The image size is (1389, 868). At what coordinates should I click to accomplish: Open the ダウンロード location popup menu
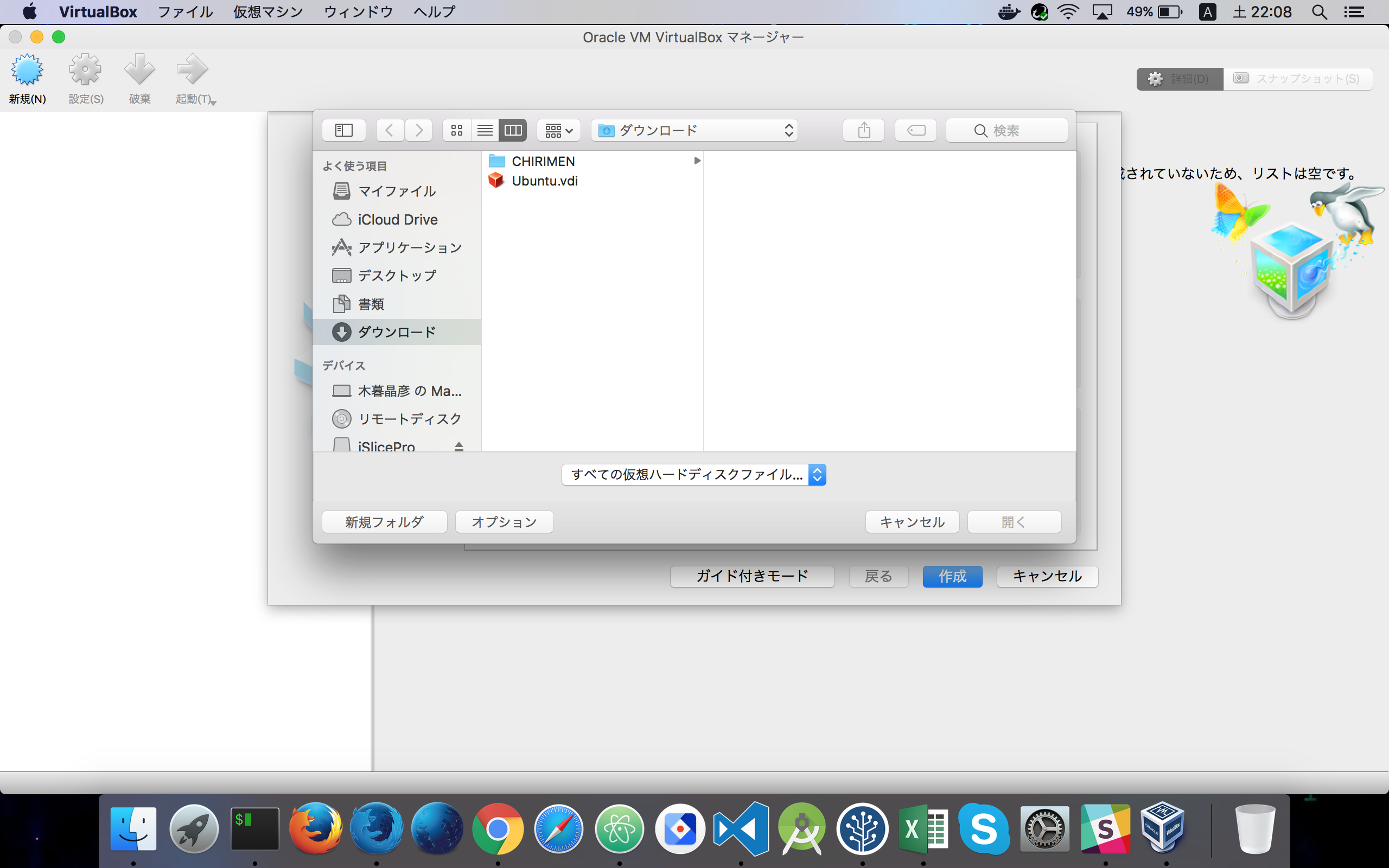point(694,130)
